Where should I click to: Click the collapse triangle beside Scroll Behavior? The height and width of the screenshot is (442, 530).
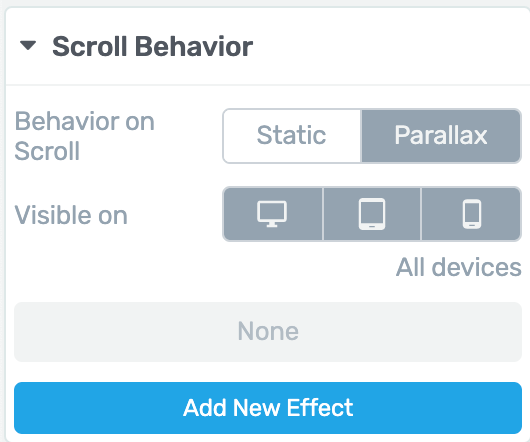(x=28, y=45)
